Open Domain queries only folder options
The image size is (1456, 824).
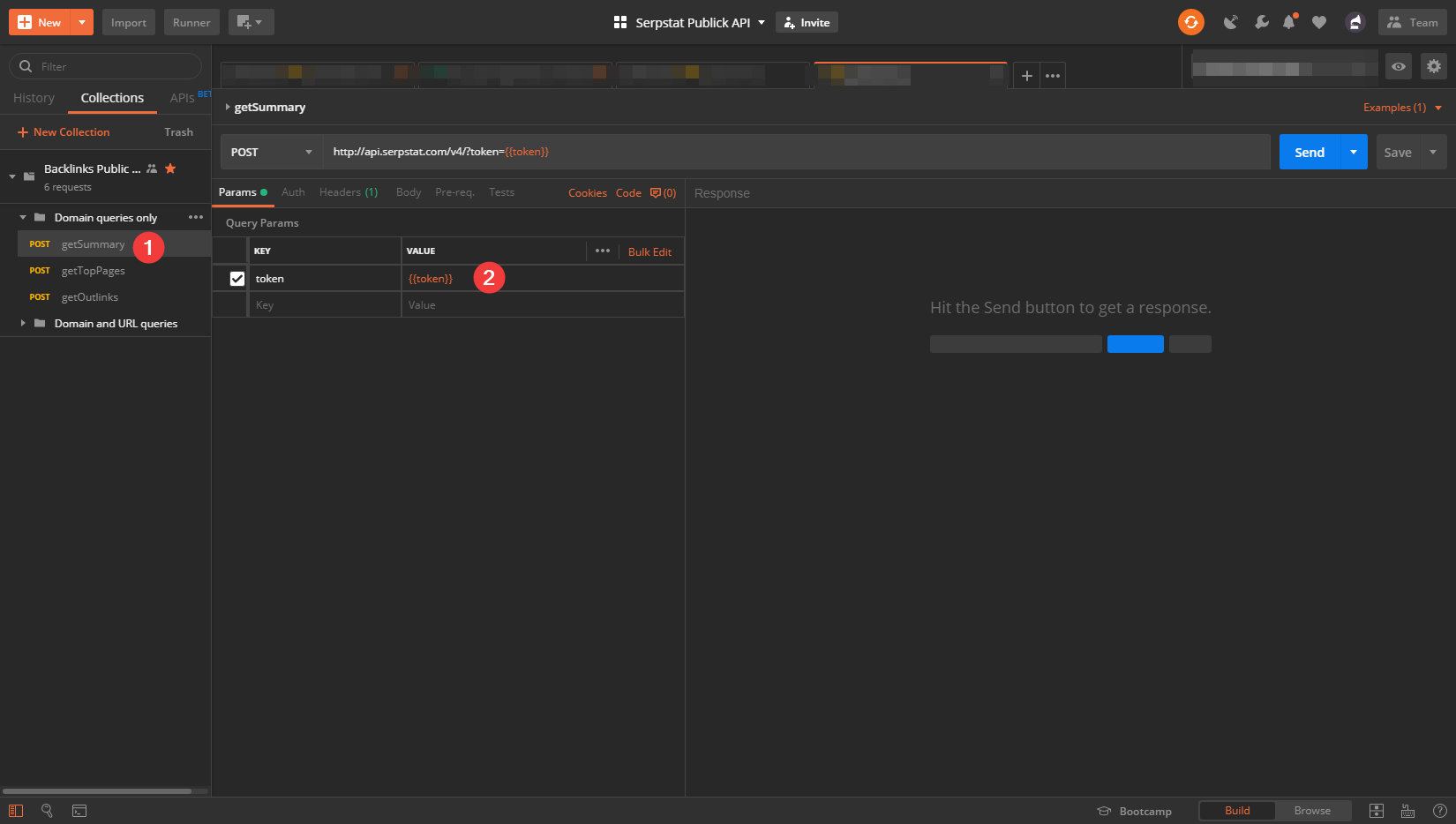click(x=196, y=217)
